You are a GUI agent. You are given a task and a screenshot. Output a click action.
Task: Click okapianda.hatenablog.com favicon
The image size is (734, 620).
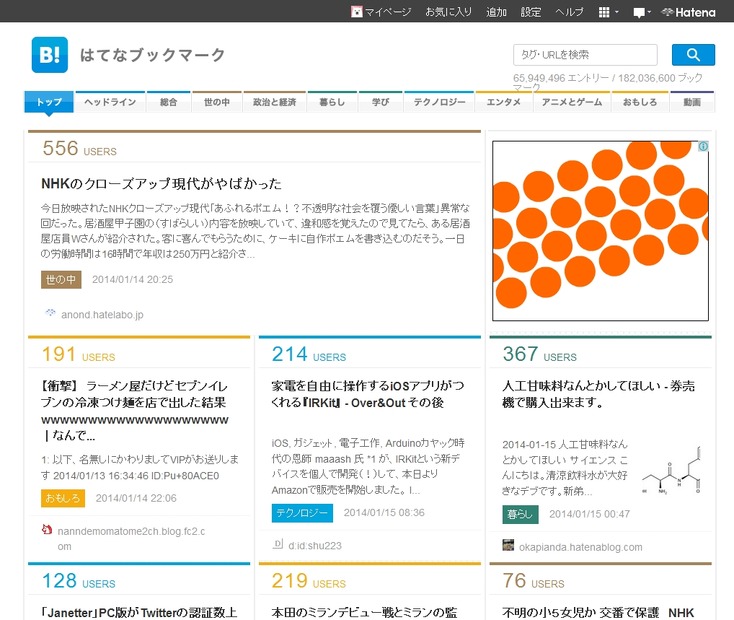click(508, 545)
